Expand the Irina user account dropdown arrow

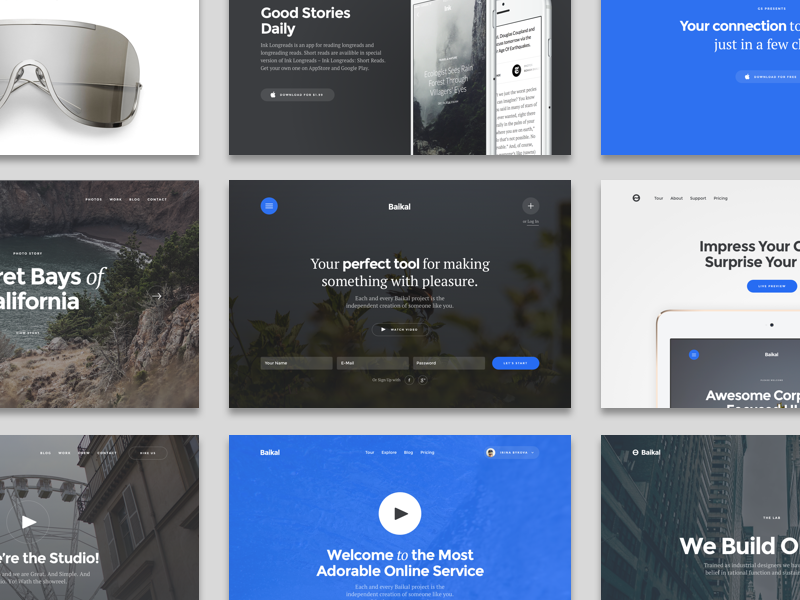click(533, 453)
